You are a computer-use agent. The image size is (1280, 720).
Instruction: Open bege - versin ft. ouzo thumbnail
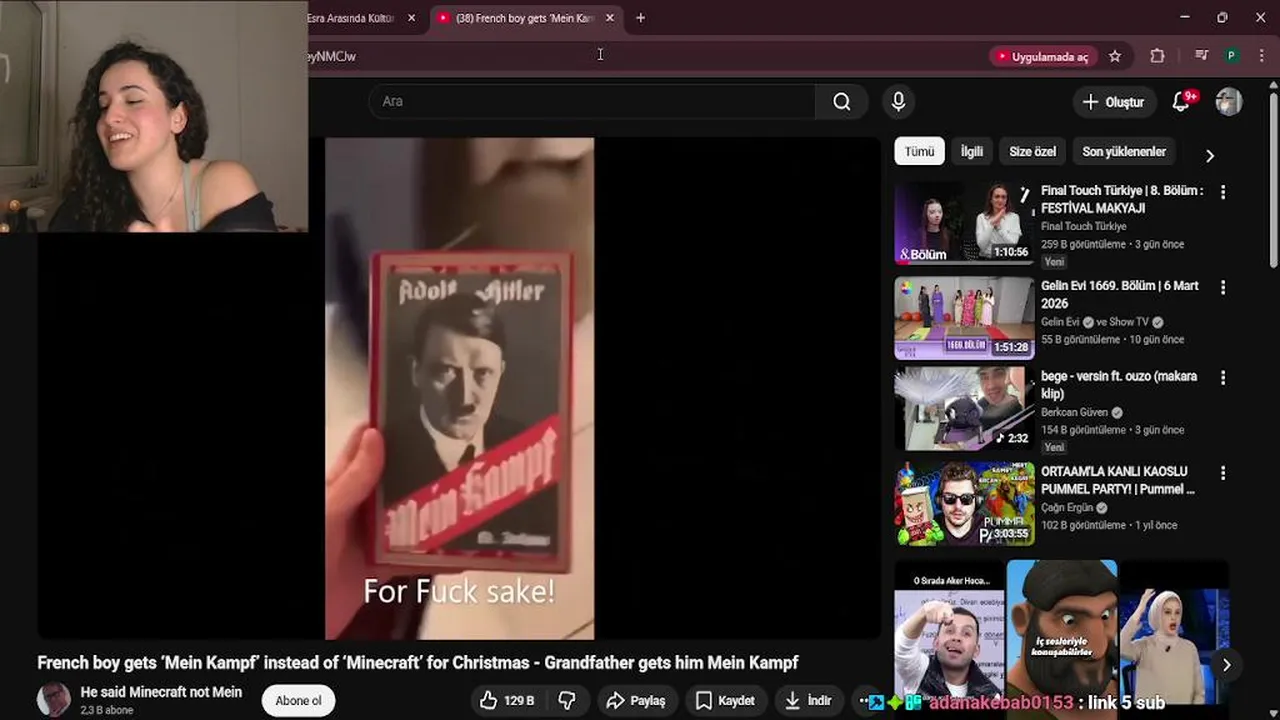pyautogui.click(x=964, y=409)
